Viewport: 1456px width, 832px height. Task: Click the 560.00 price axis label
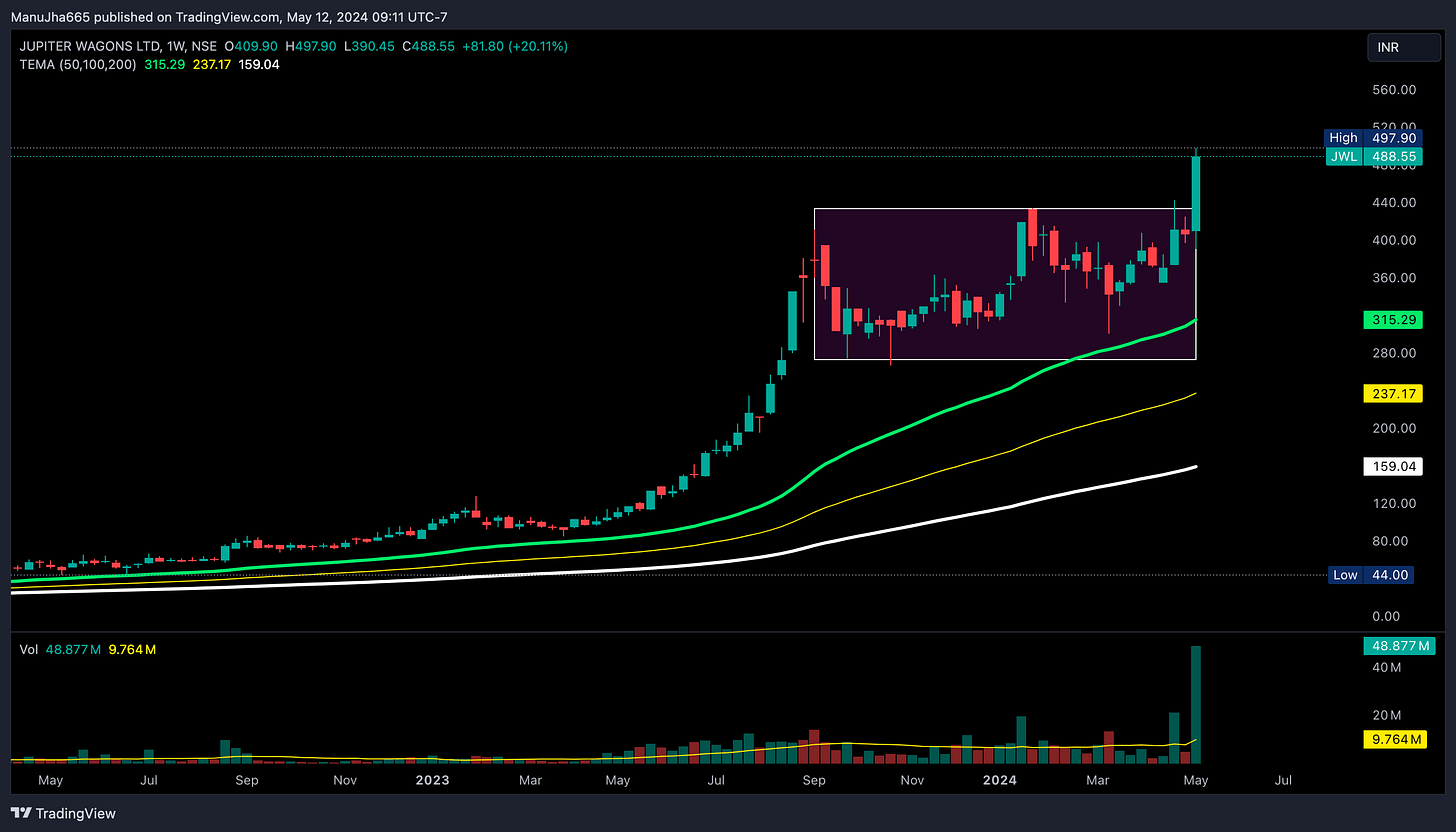click(1393, 90)
